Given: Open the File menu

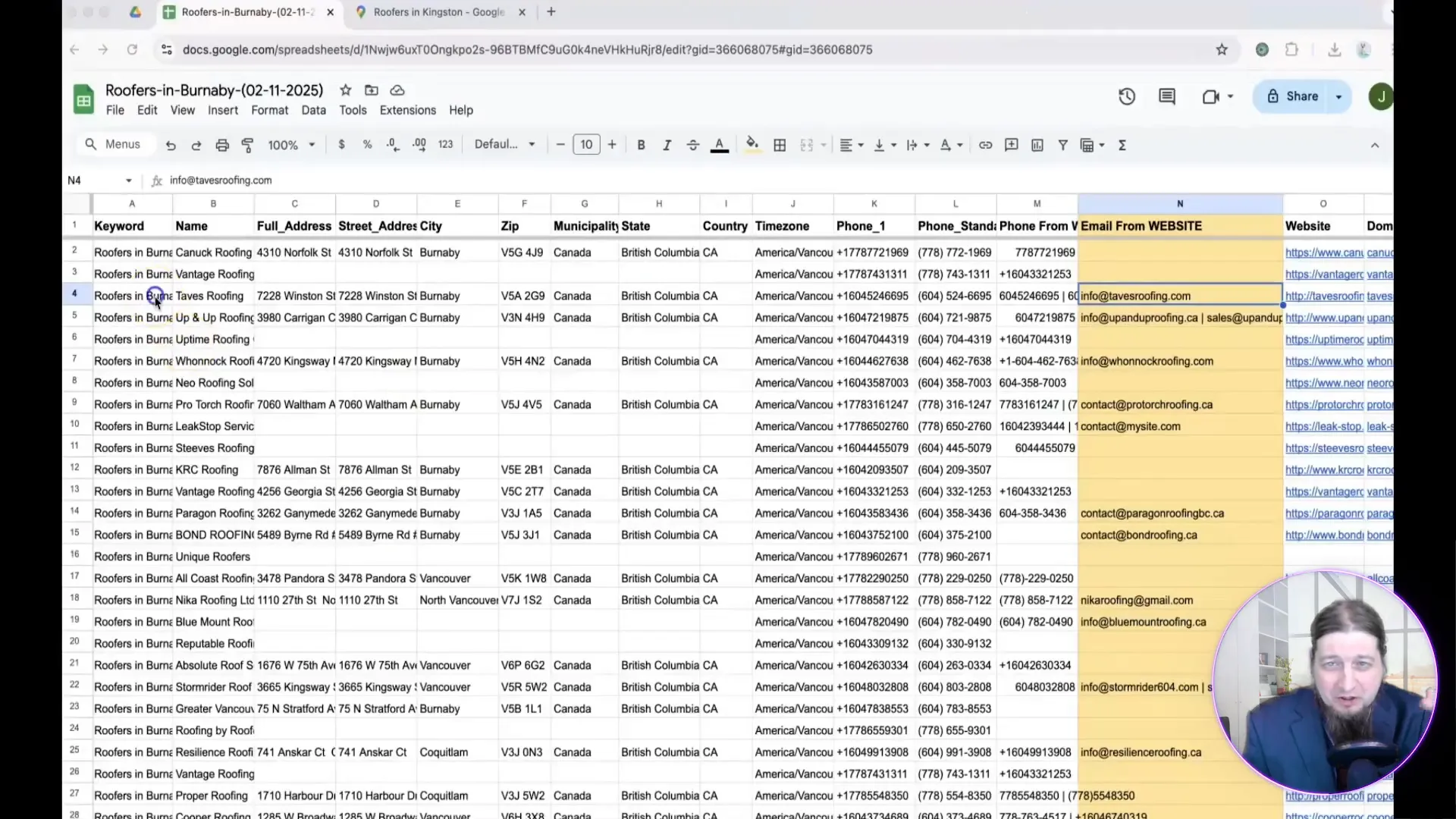Looking at the screenshot, I should coord(115,110).
